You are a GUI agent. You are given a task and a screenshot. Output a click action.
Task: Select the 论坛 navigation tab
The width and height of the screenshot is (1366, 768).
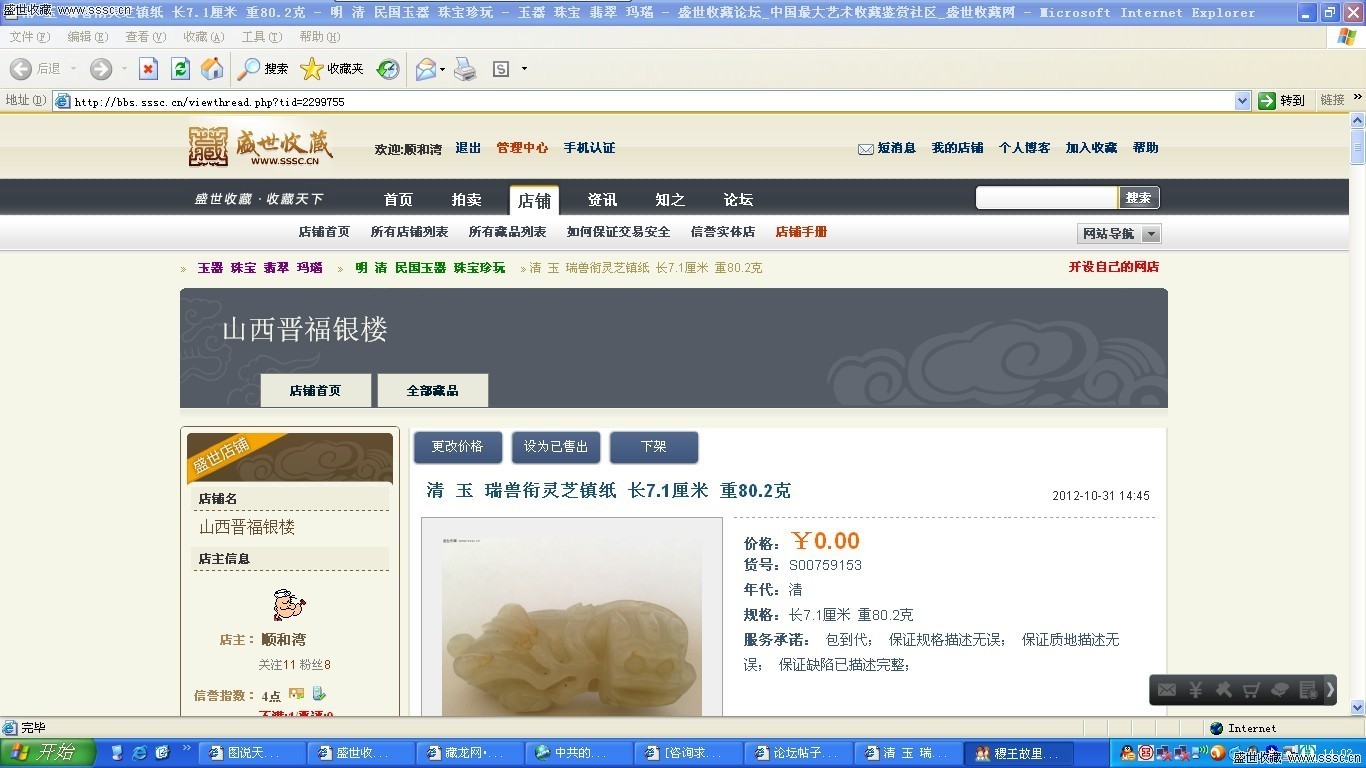click(738, 200)
